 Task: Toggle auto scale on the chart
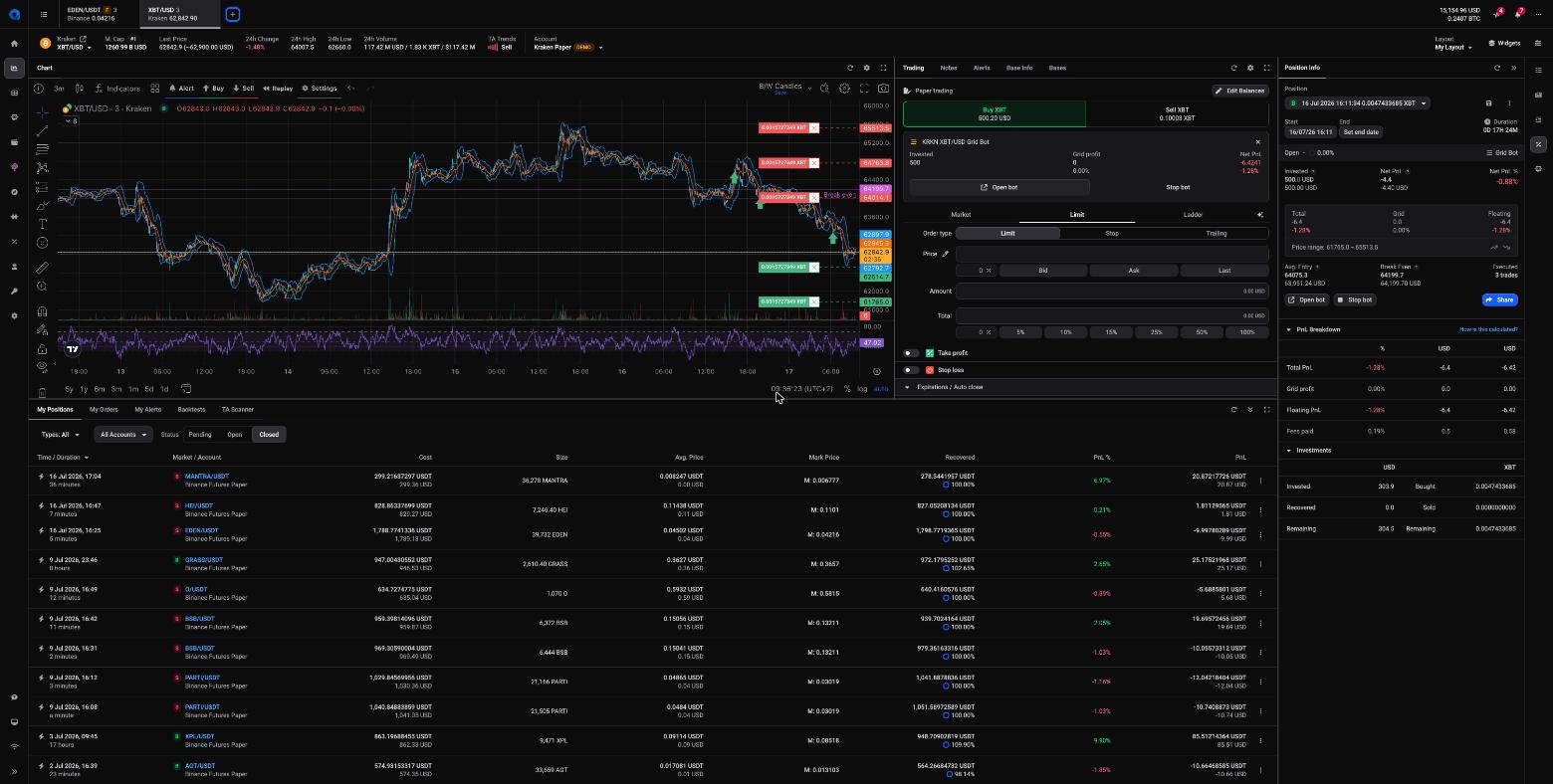pyautogui.click(x=880, y=389)
